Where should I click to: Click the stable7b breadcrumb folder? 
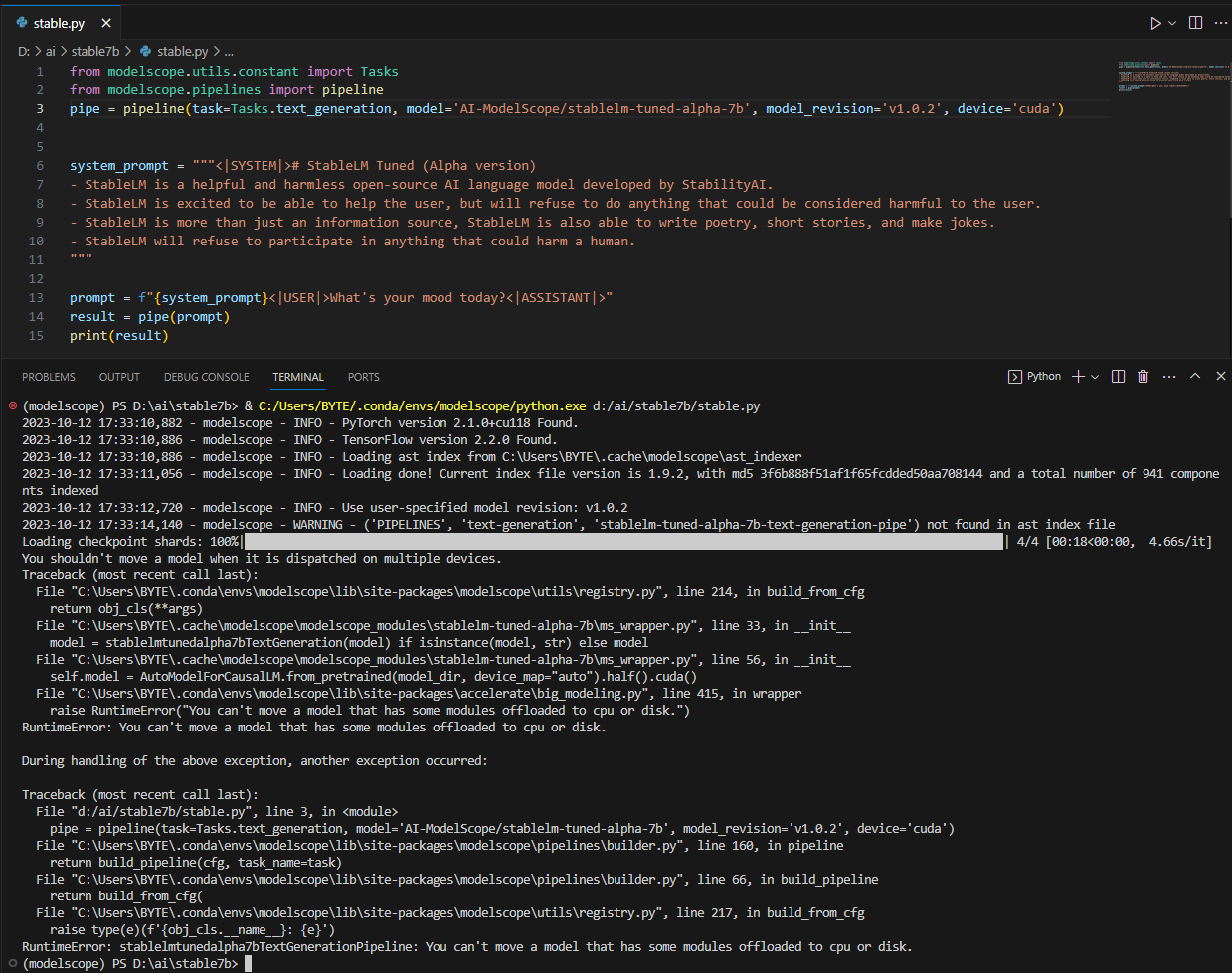[x=95, y=51]
